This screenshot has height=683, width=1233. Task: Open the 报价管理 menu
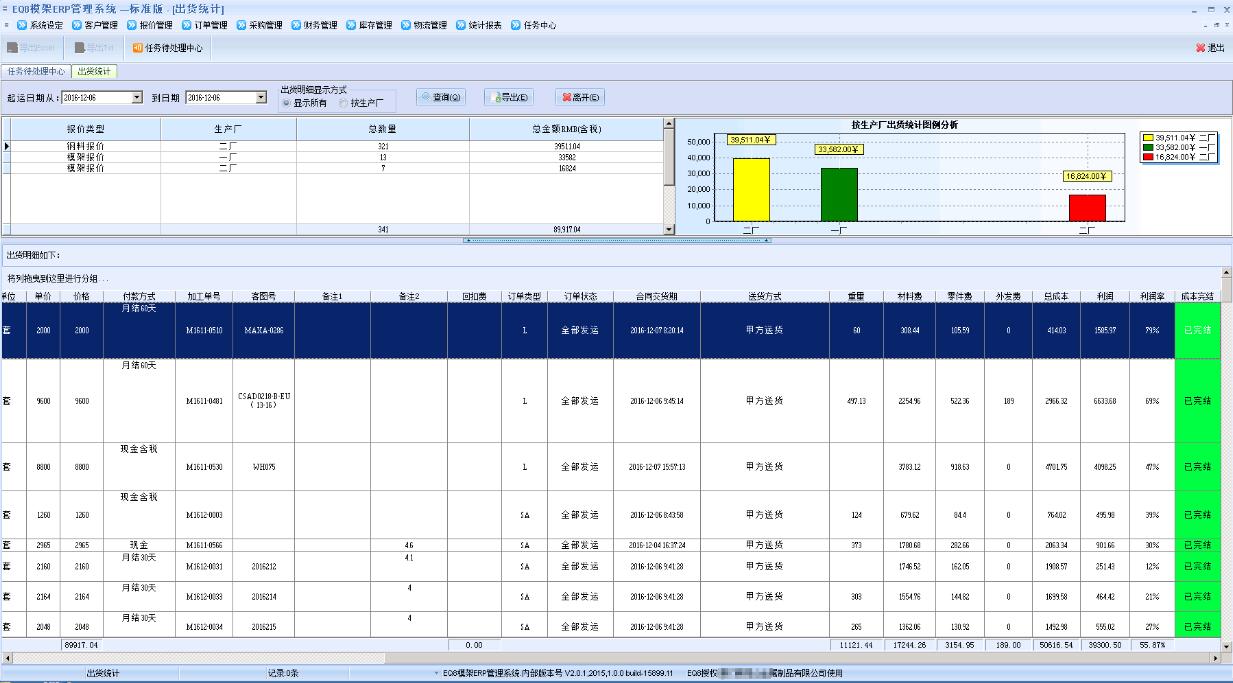coord(150,25)
